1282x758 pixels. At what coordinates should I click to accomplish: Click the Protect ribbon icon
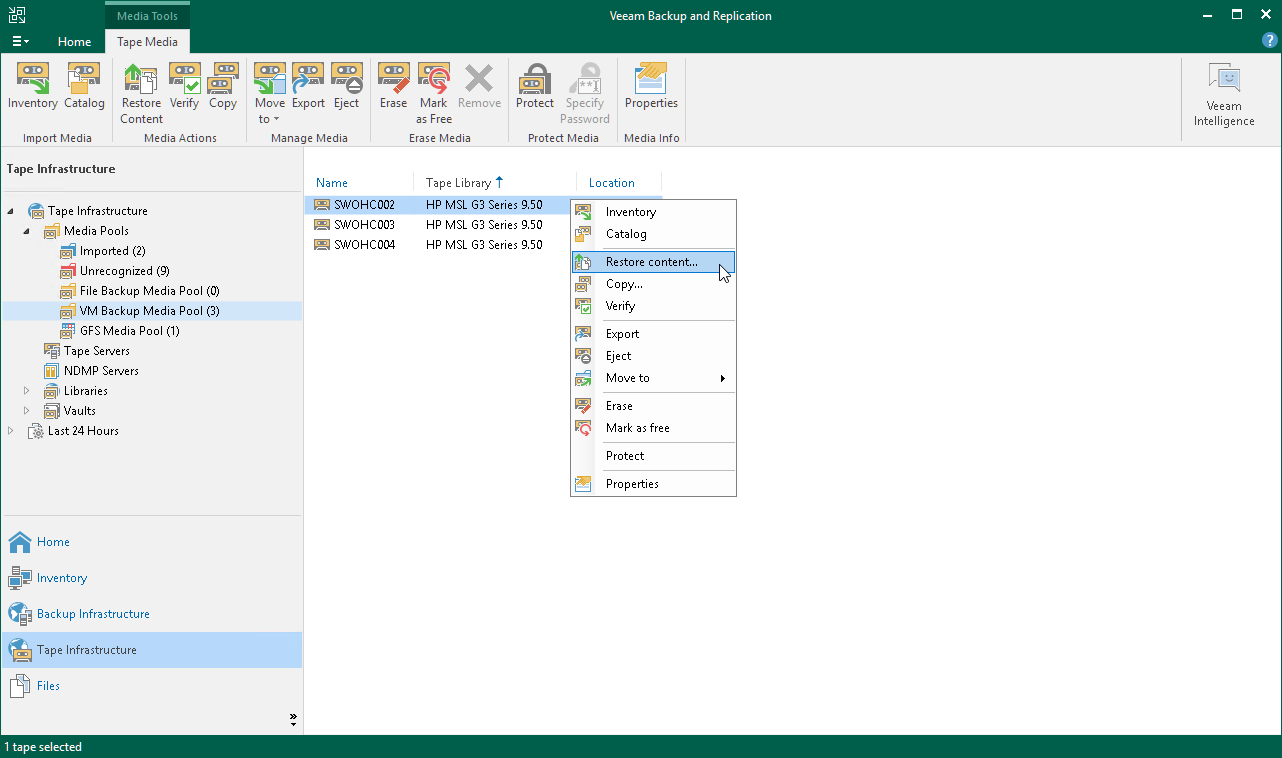(x=535, y=87)
